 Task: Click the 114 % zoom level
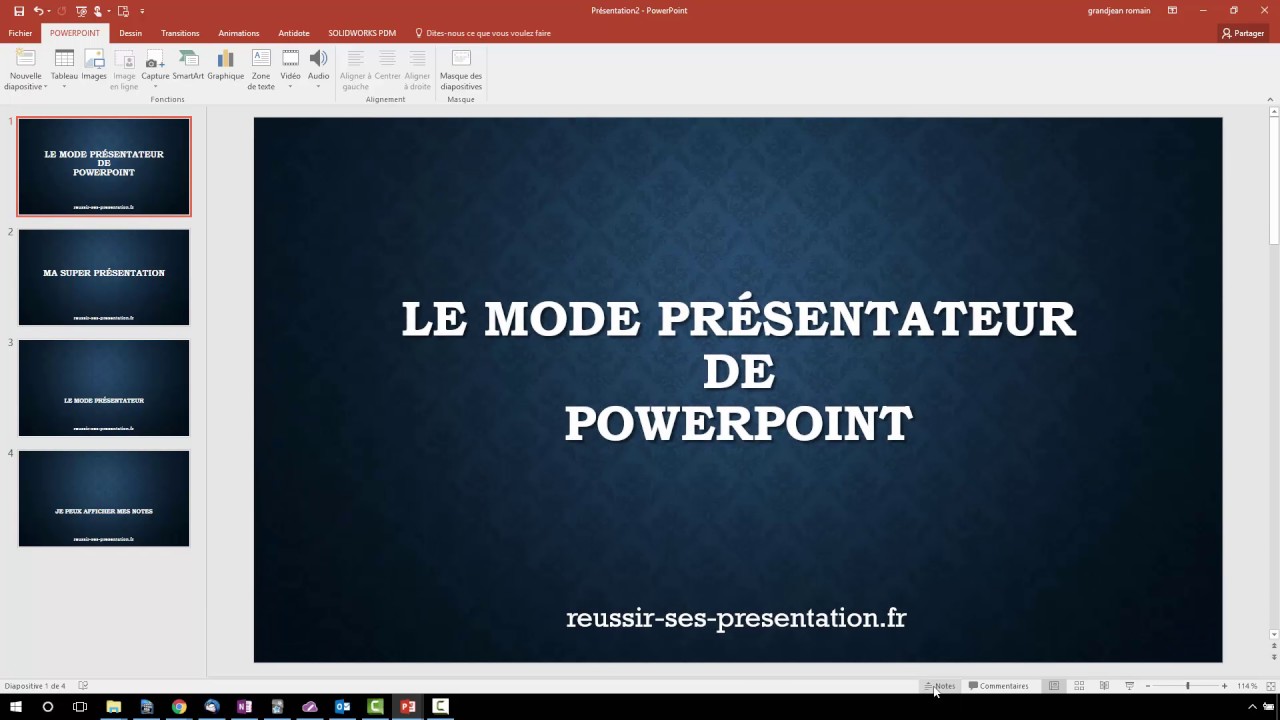(1247, 686)
